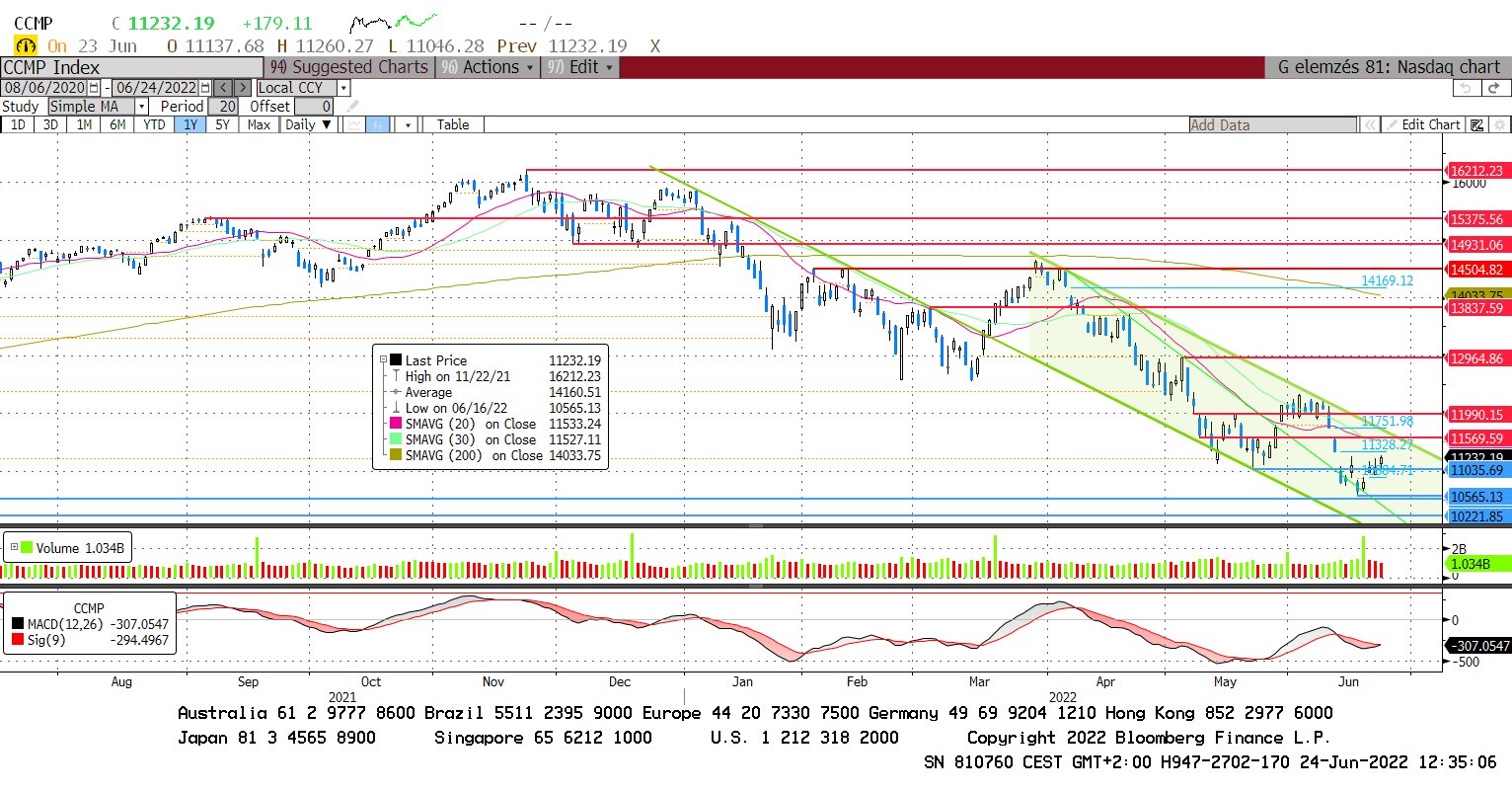Select the 1D time range
This screenshot has width=1512, height=791.
(x=18, y=124)
